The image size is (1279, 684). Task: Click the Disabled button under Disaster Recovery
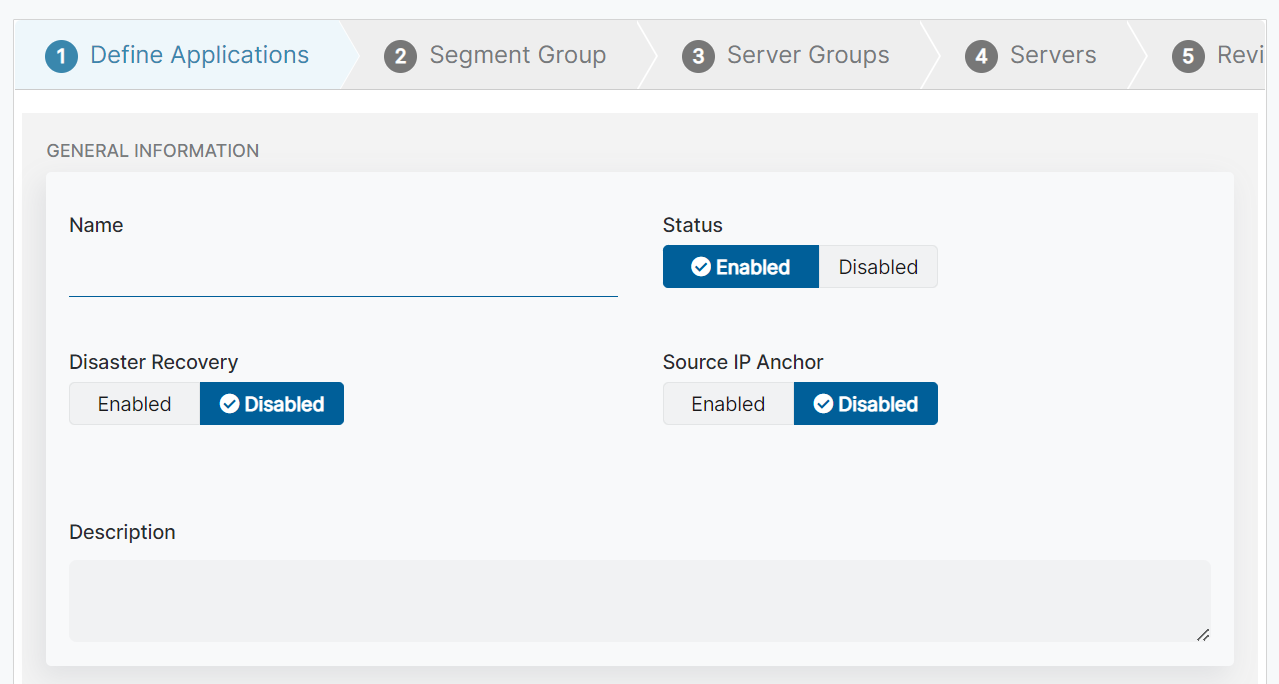(271, 403)
